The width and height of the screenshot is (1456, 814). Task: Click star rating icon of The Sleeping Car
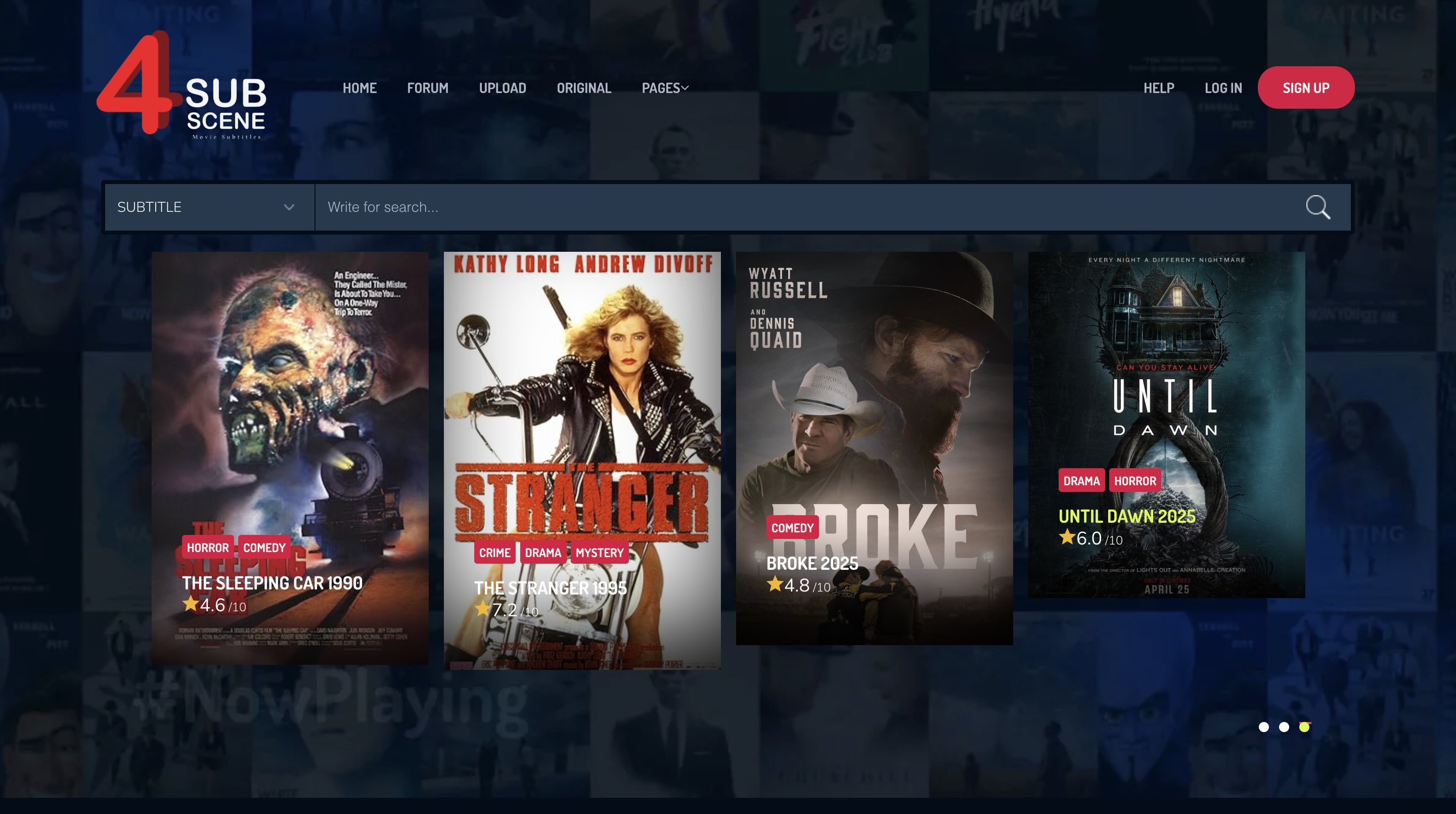(x=191, y=604)
